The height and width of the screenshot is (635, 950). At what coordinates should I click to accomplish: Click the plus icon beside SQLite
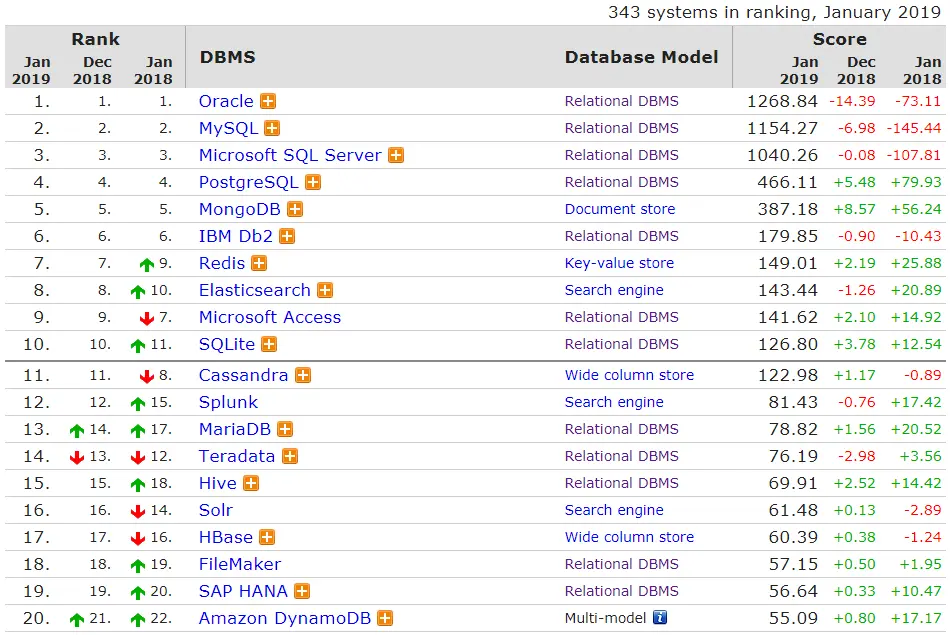coord(268,345)
